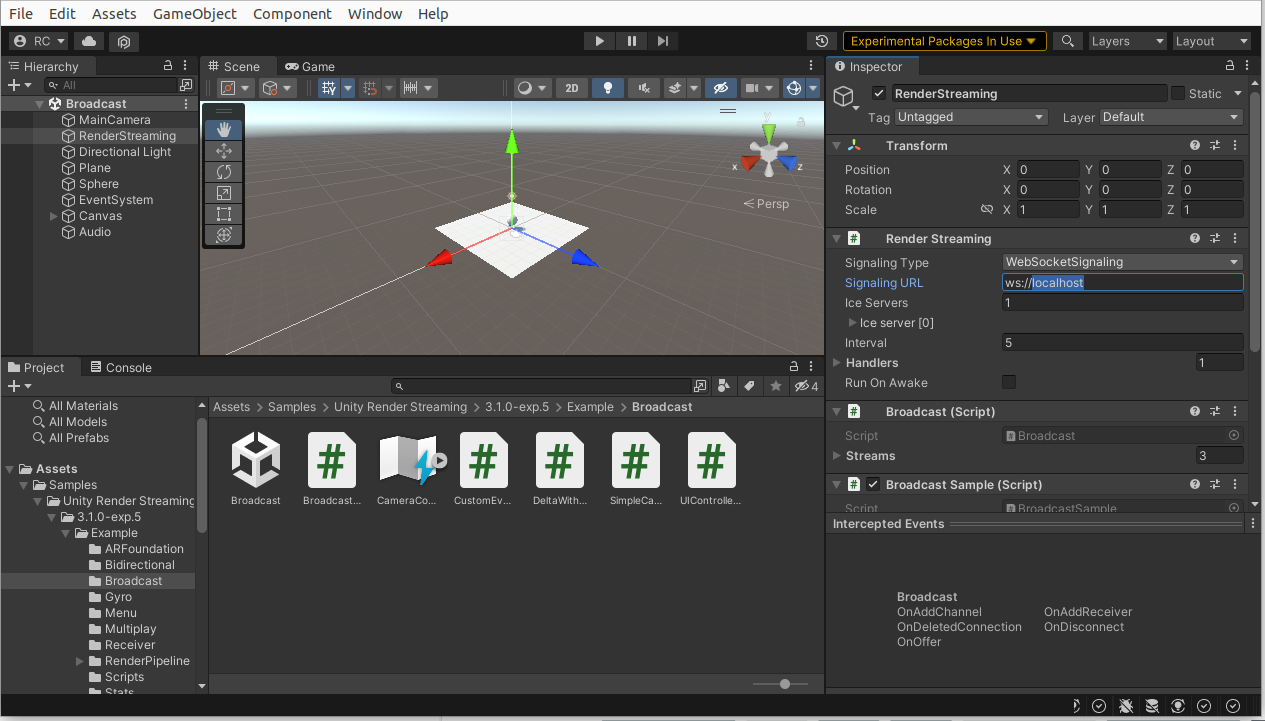
Task: Open the Tag dropdown
Action: (x=970, y=117)
